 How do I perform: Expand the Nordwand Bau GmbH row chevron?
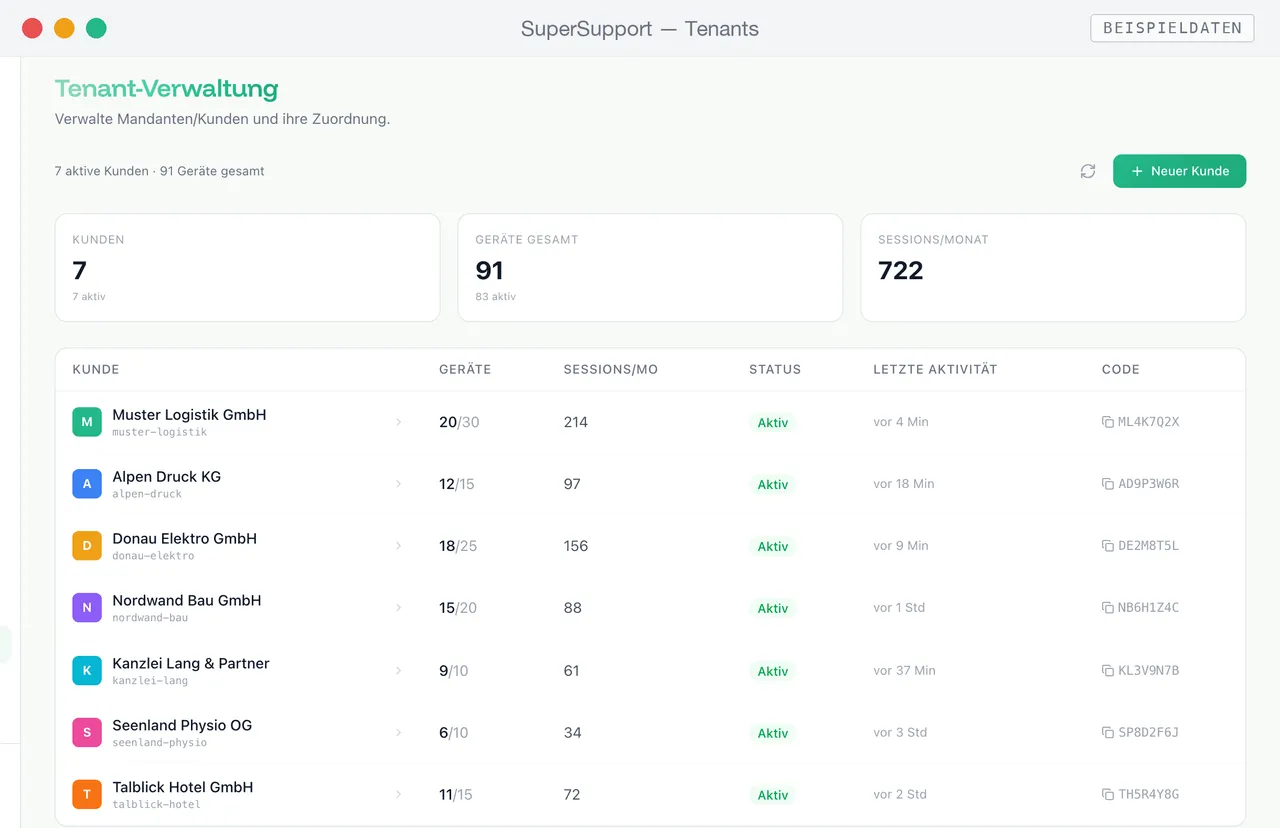pos(398,608)
